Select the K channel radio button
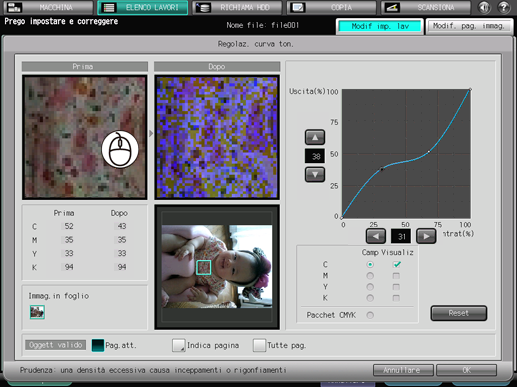 (x=370, y=298)
